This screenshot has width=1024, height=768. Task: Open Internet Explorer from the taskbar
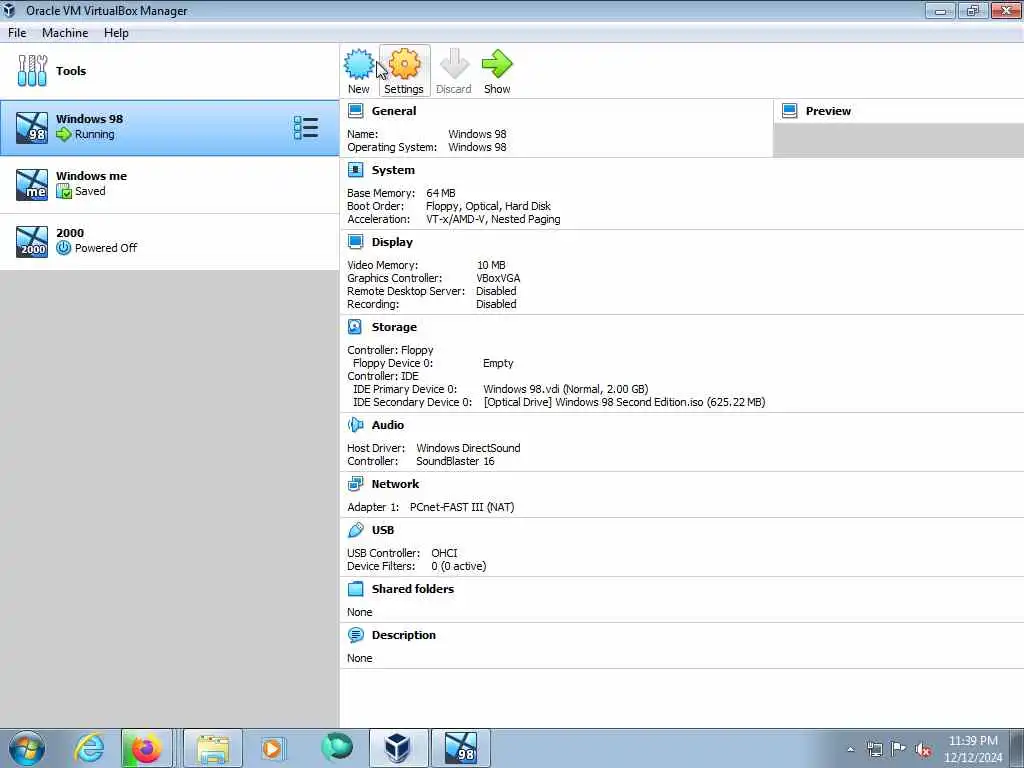(89, 748)
